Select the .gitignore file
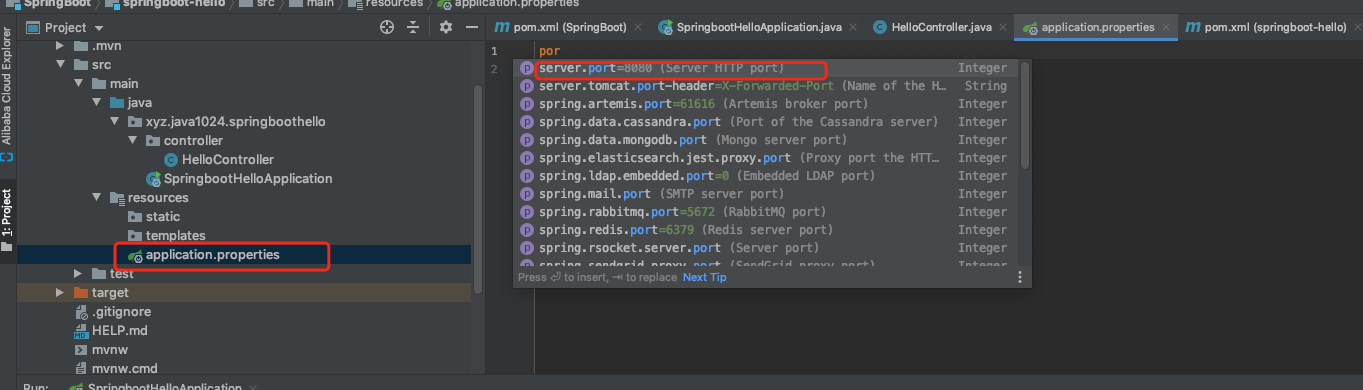The image size is (1363, 390). (x=121, y=312)
